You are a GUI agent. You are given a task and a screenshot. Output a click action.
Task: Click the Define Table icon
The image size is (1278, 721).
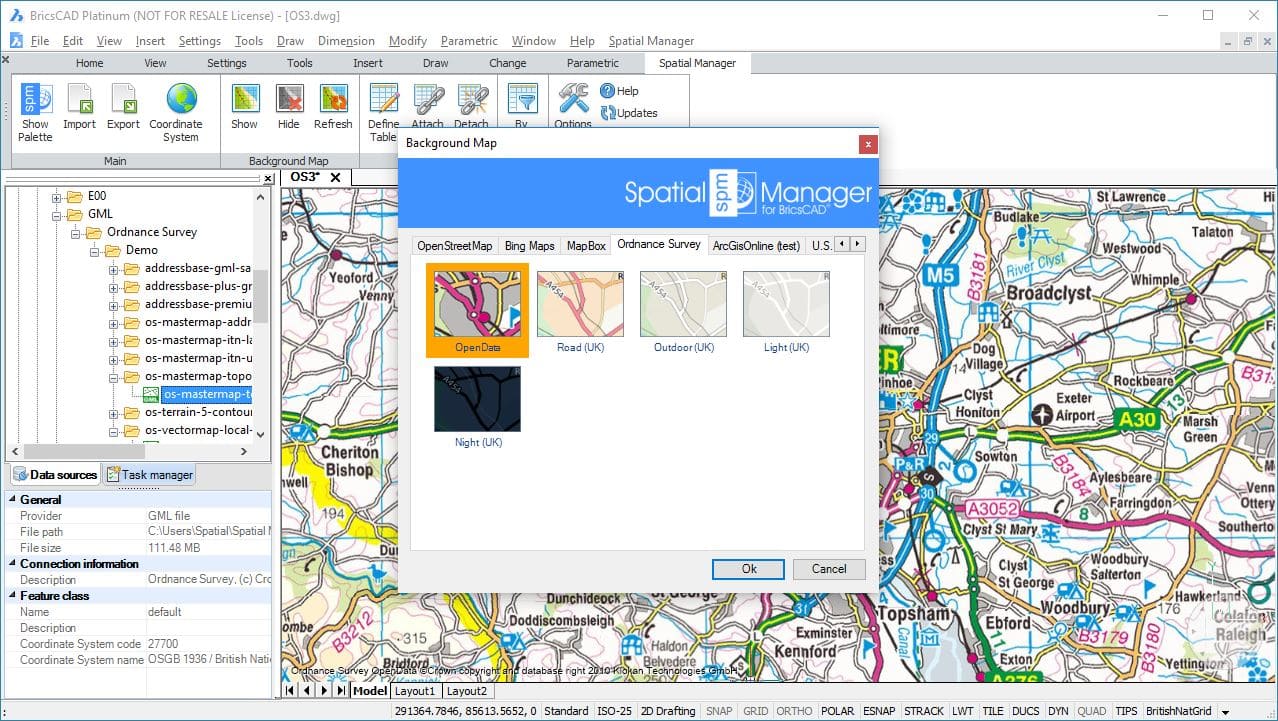[x=384, y=98]
